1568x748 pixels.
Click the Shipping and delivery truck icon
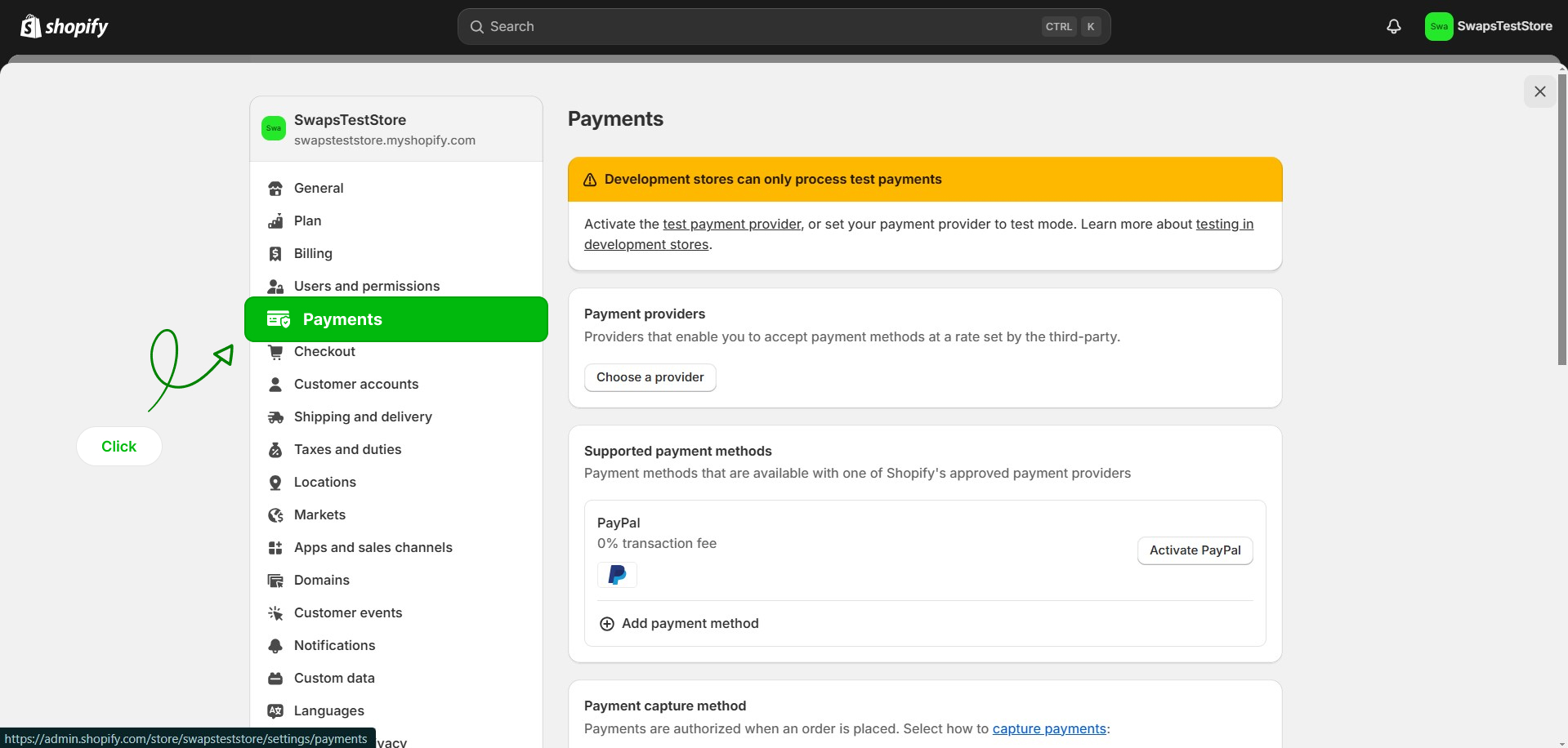tap(275, 417)
